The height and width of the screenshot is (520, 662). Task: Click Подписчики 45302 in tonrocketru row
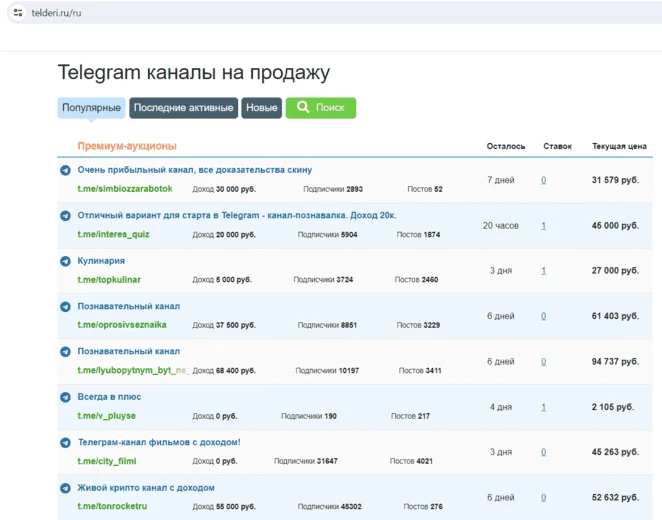(x=330, y=506)
